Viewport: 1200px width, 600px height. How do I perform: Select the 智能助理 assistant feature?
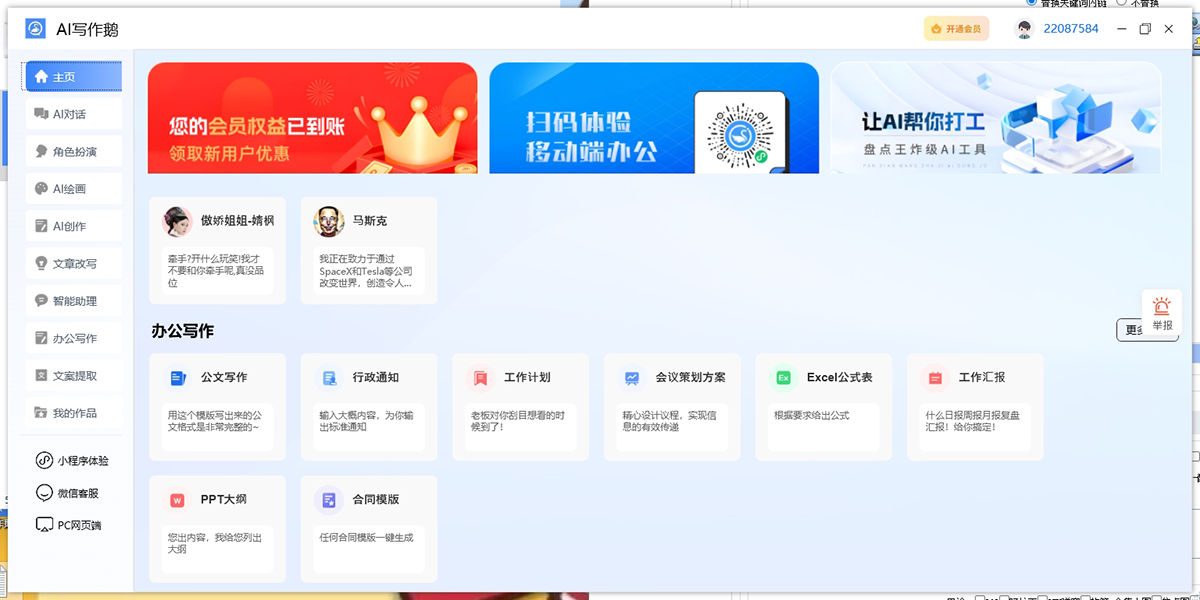click(73, 300)
